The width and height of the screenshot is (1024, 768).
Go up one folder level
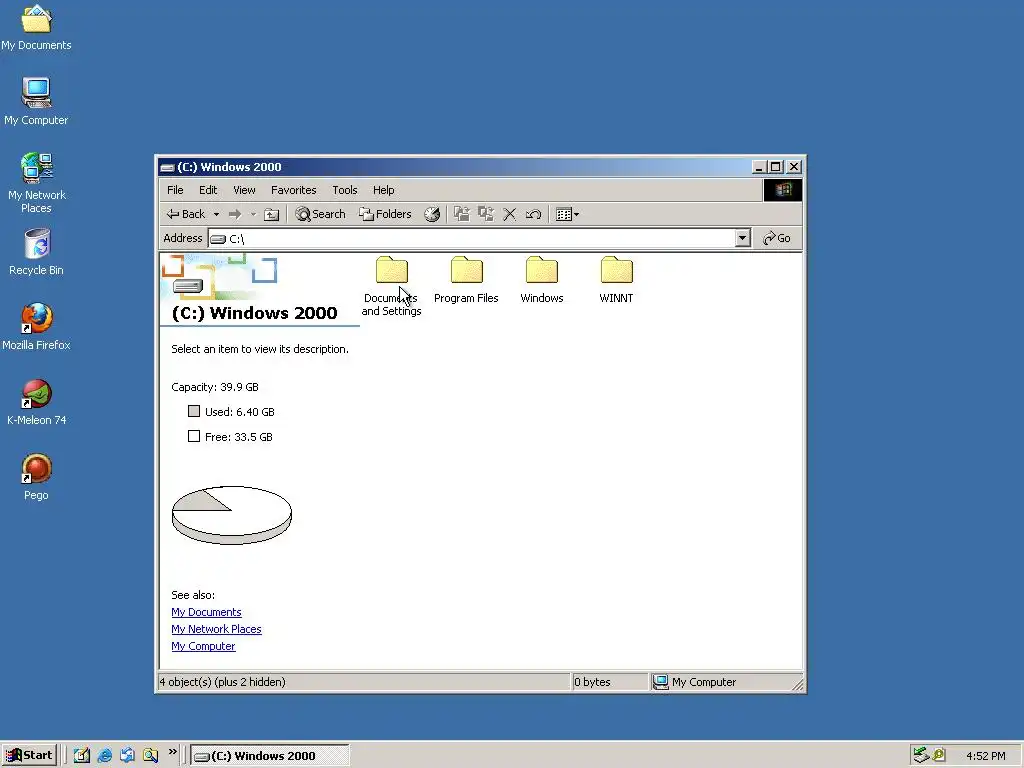click(272, 214)
